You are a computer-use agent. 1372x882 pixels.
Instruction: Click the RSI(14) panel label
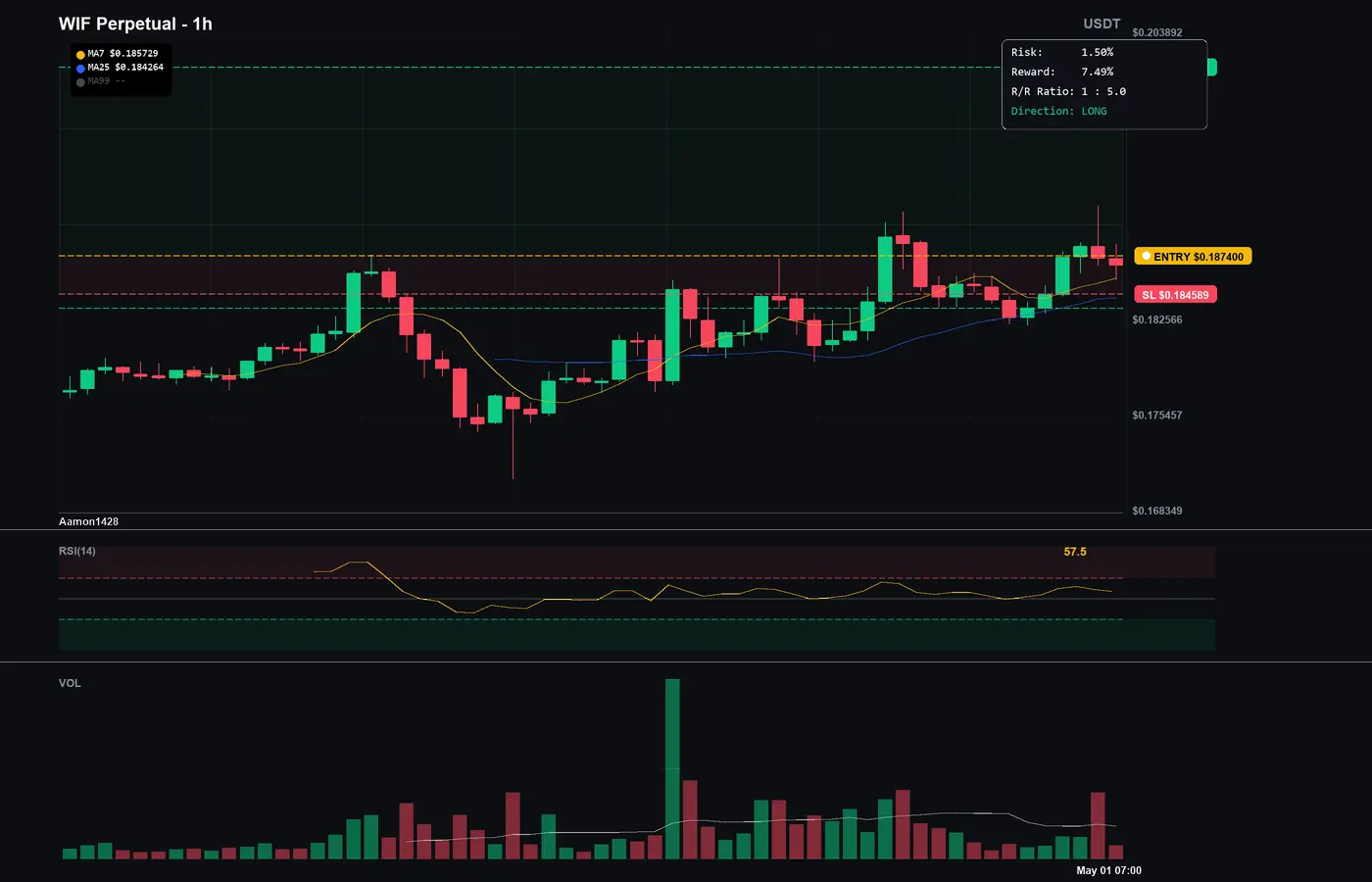coord(77,551)
